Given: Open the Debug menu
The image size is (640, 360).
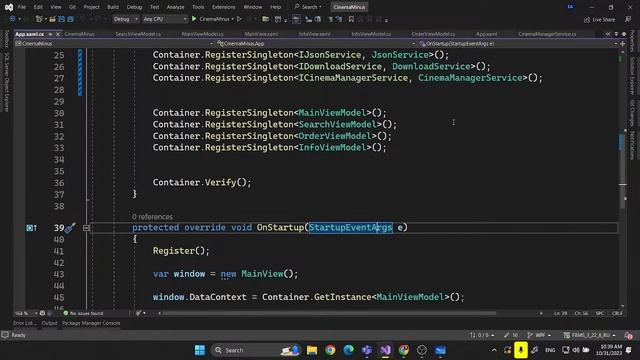Looking at the screenshot, I should [134, 7].
